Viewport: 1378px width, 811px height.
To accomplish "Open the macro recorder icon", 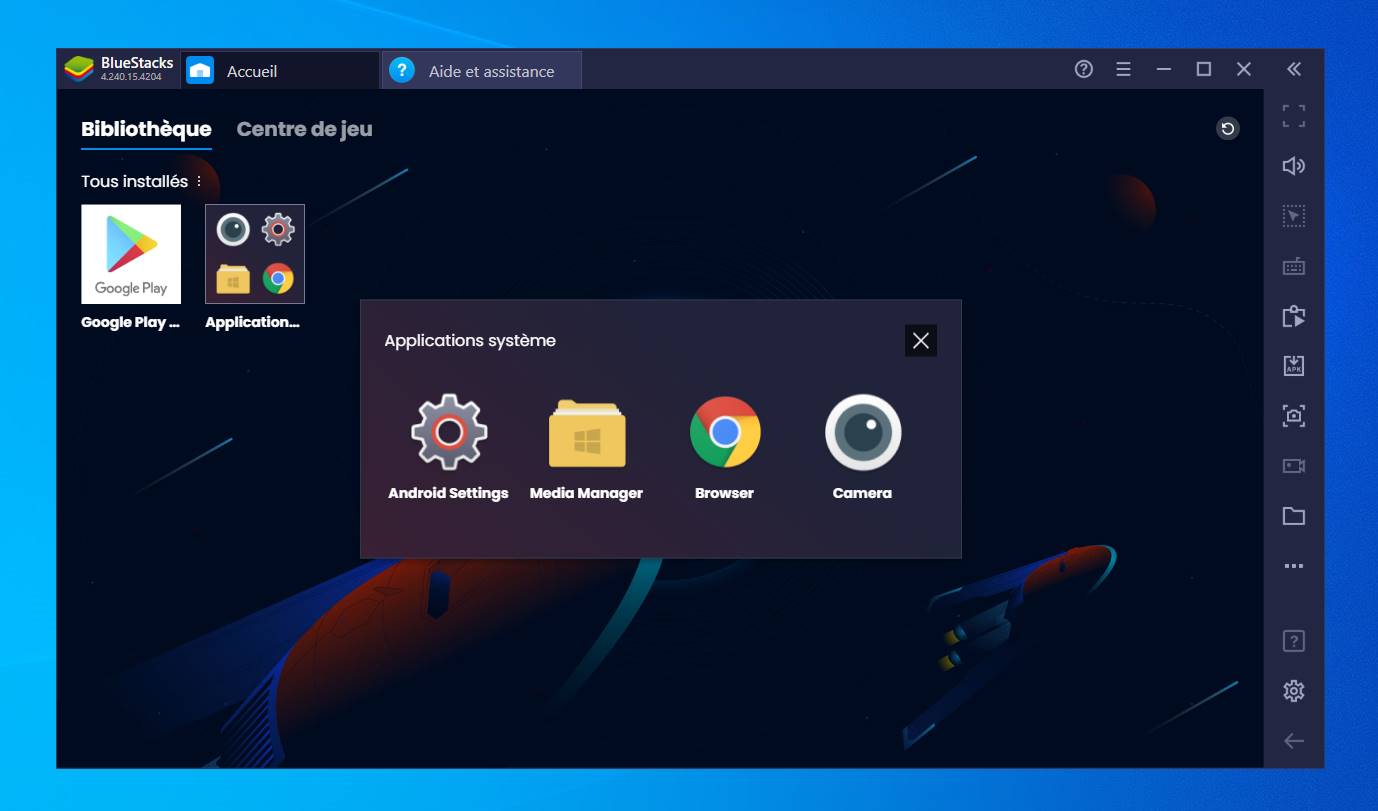I will pos(1294,316).
